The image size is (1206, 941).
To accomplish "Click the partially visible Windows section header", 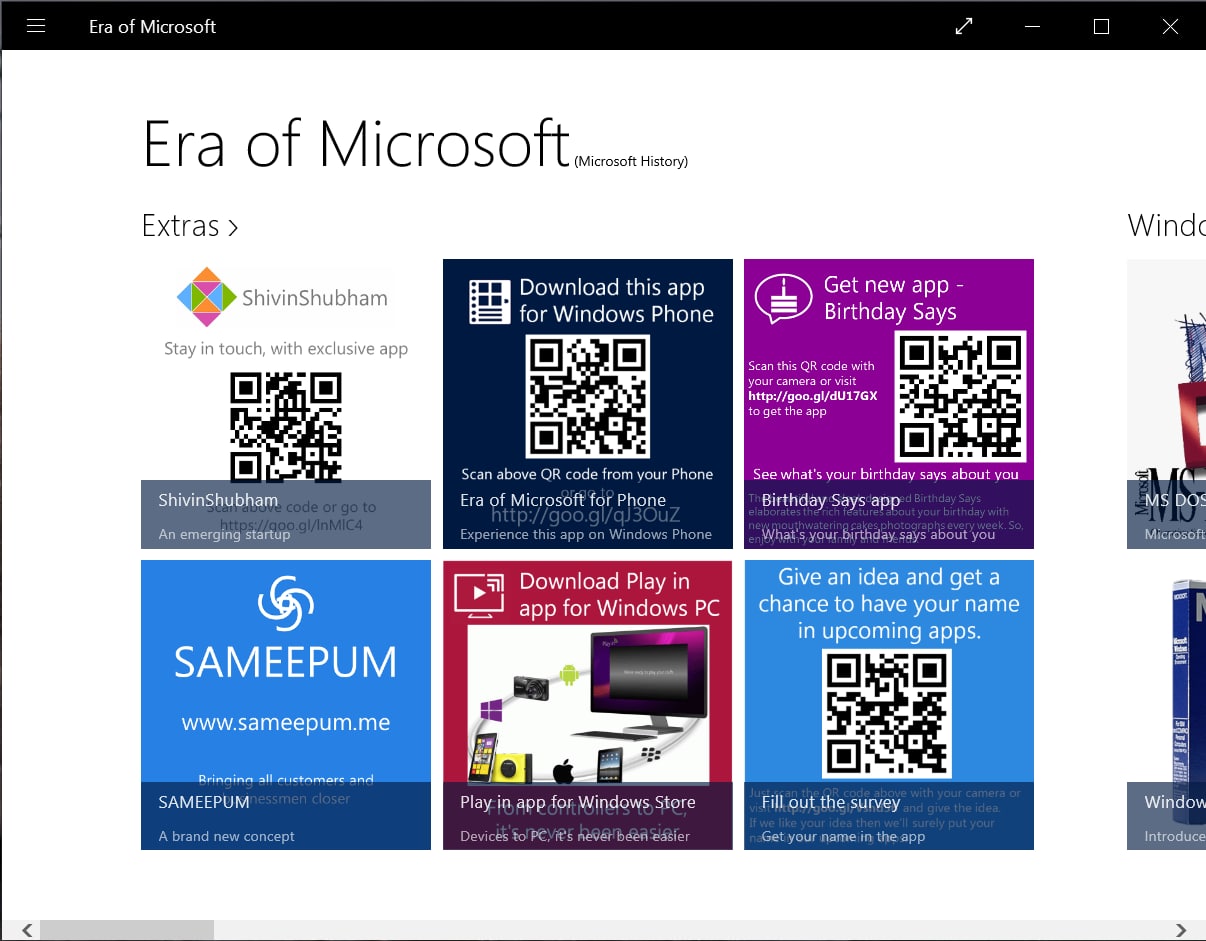I will coord(1166,226).
